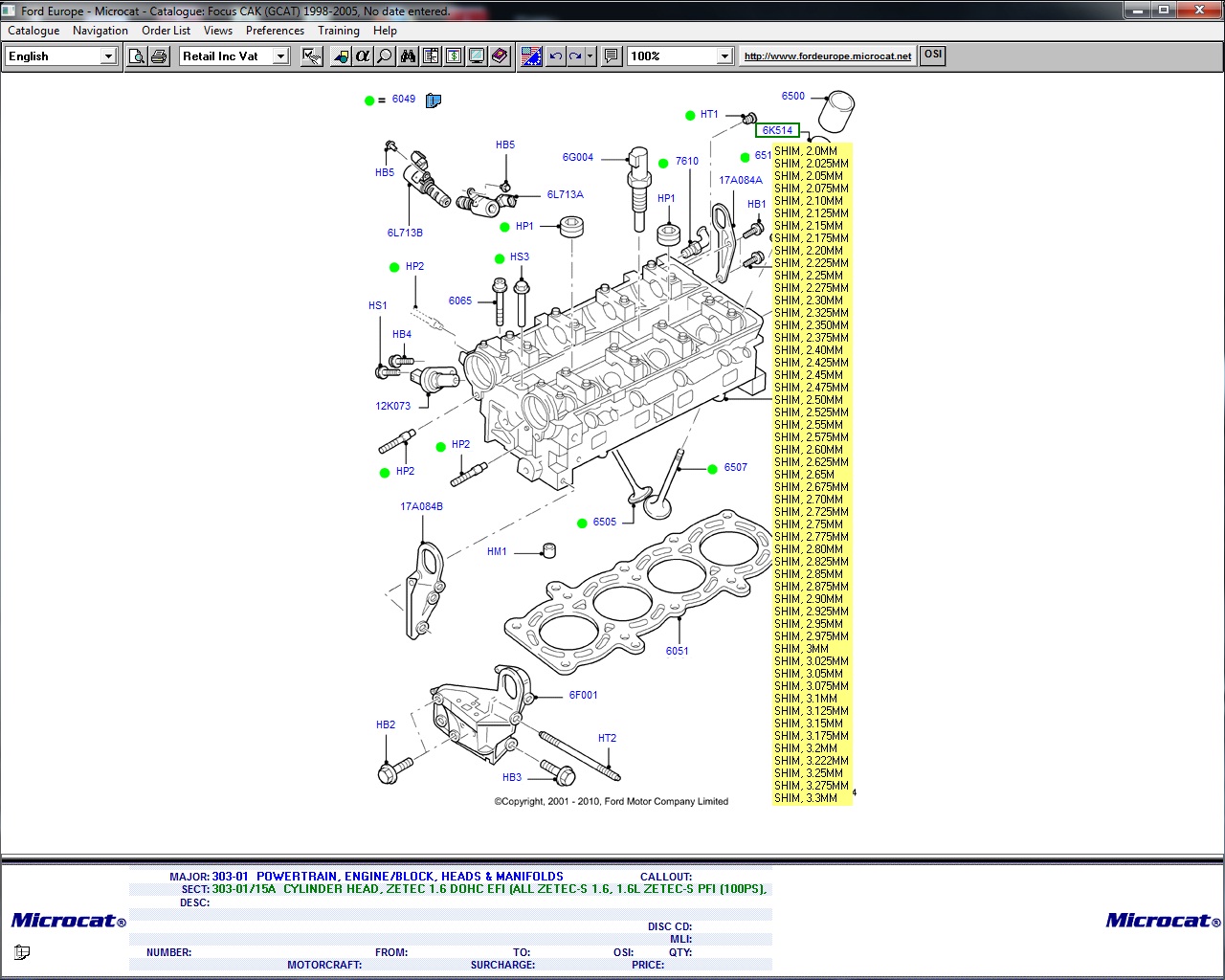This screenshot has width=1225, height=980.
Task: Click the page layout list icon
Action: pos(431,56)
